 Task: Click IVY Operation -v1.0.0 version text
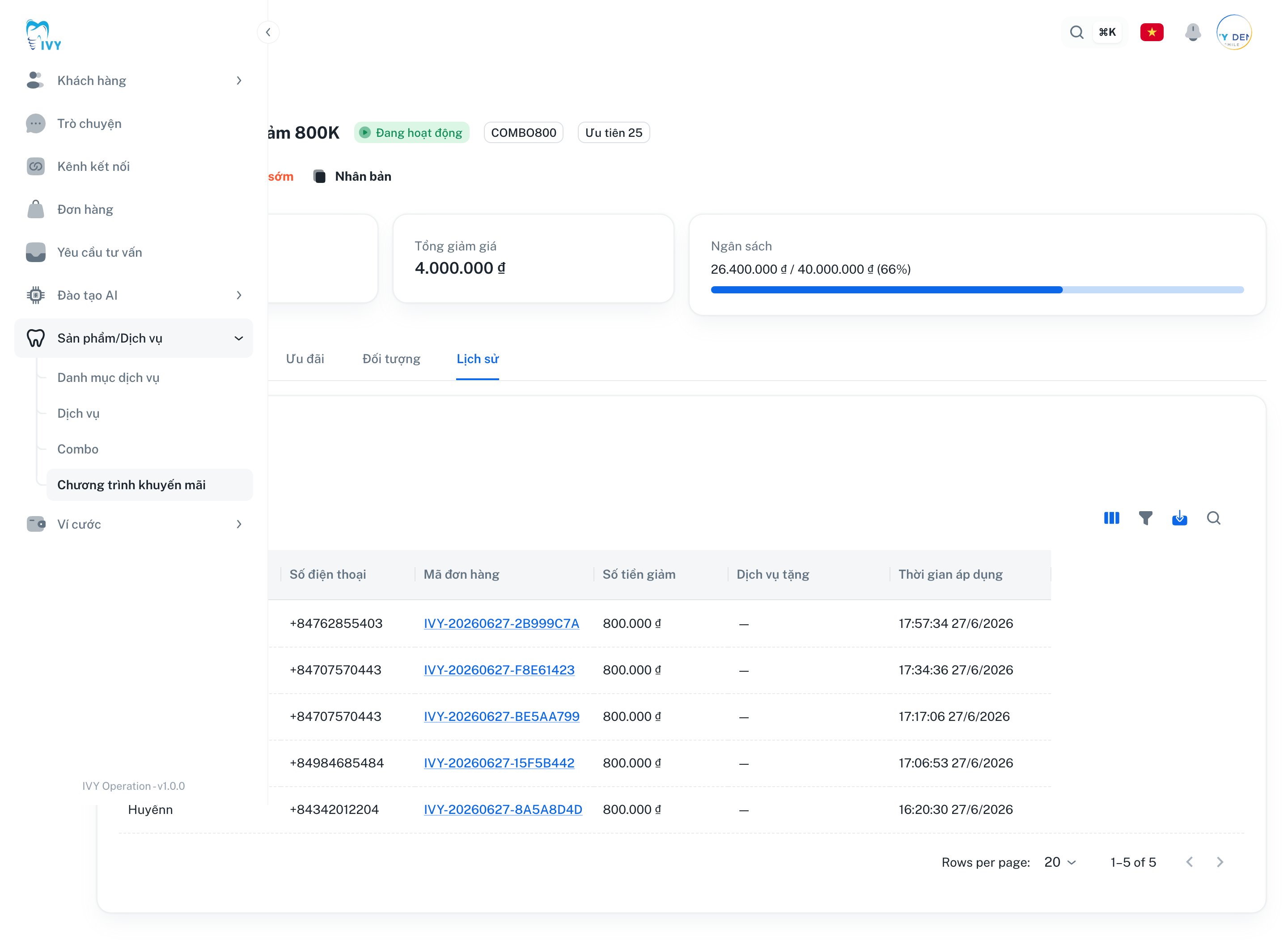133,786
